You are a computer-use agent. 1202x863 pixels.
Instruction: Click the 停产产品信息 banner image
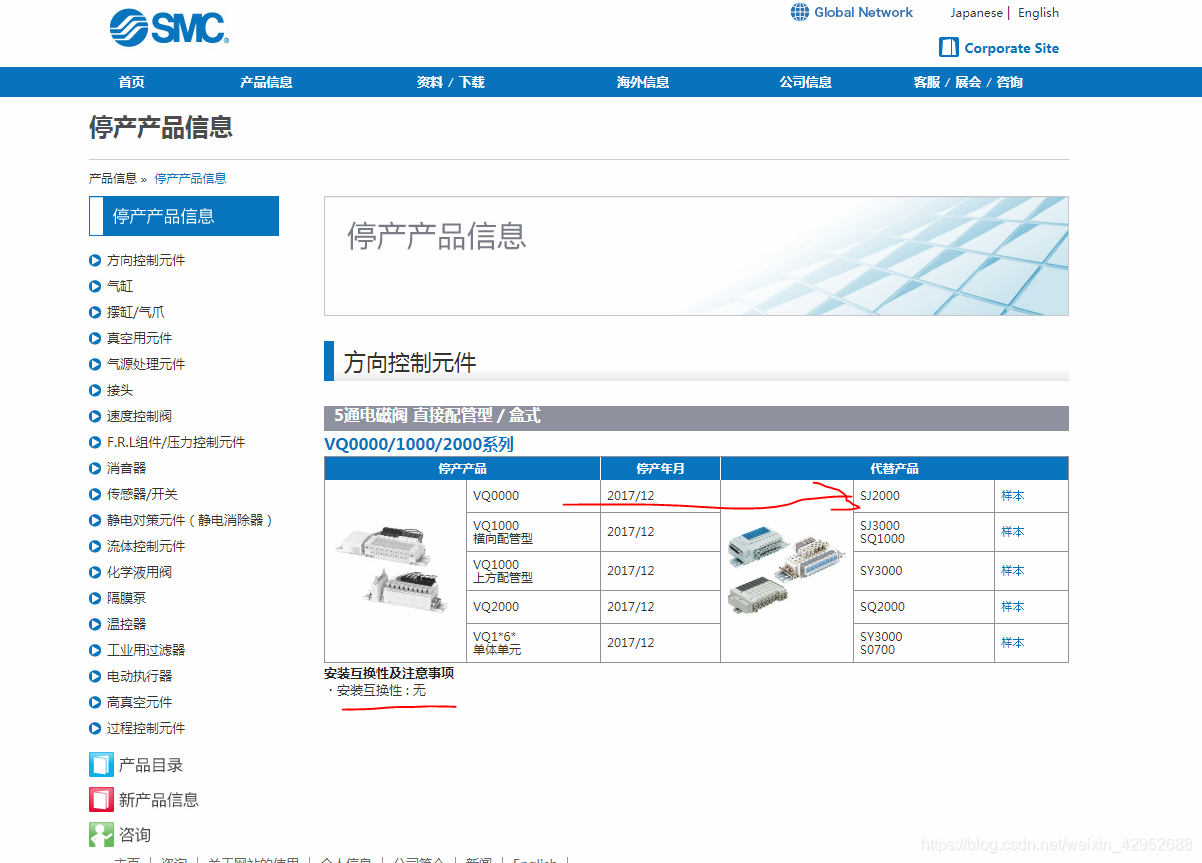[x=696, y=256]
